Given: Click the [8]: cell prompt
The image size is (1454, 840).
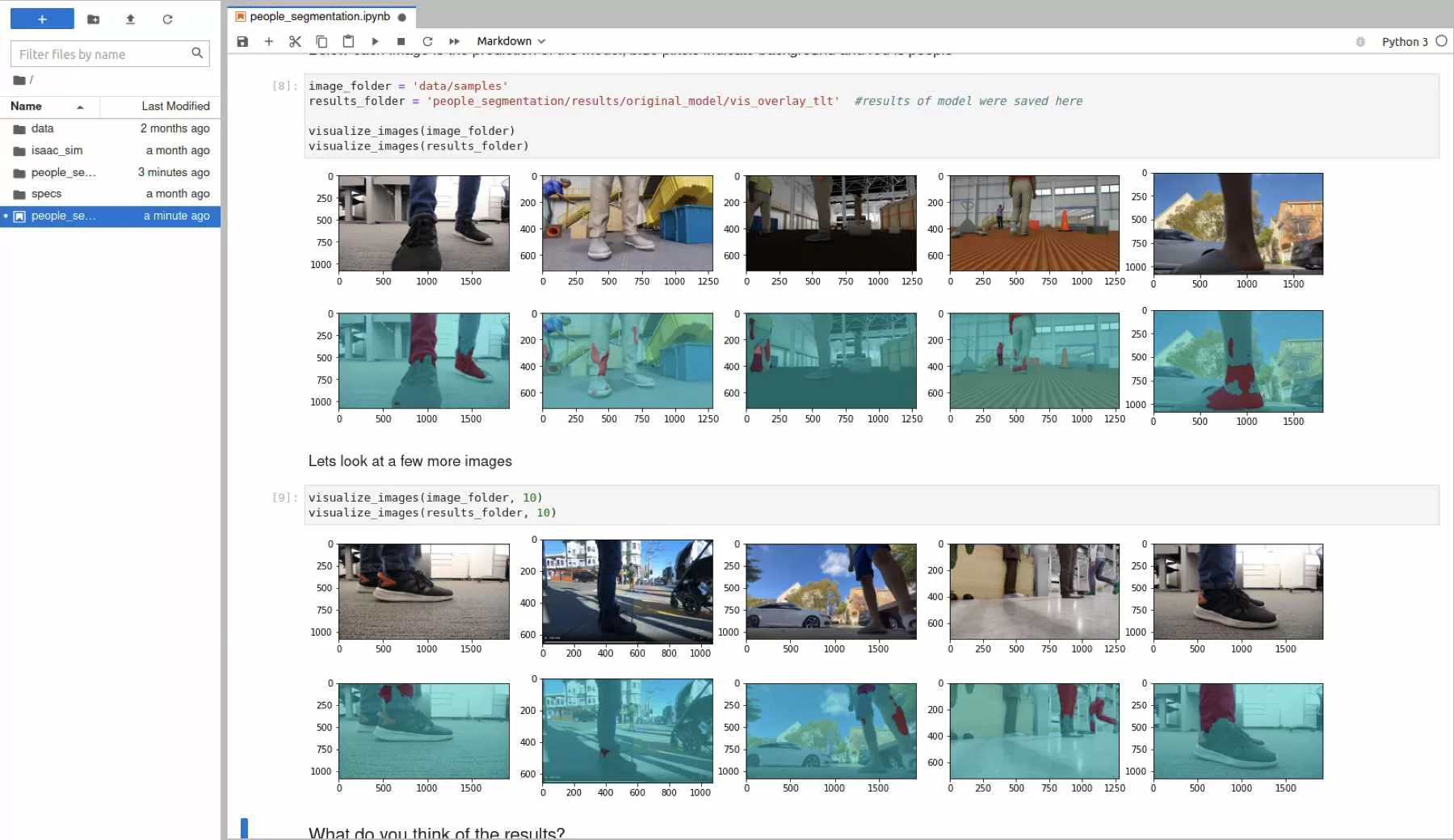Looking at the screenshot, I should pyautogui.click(x=284, y=86).
